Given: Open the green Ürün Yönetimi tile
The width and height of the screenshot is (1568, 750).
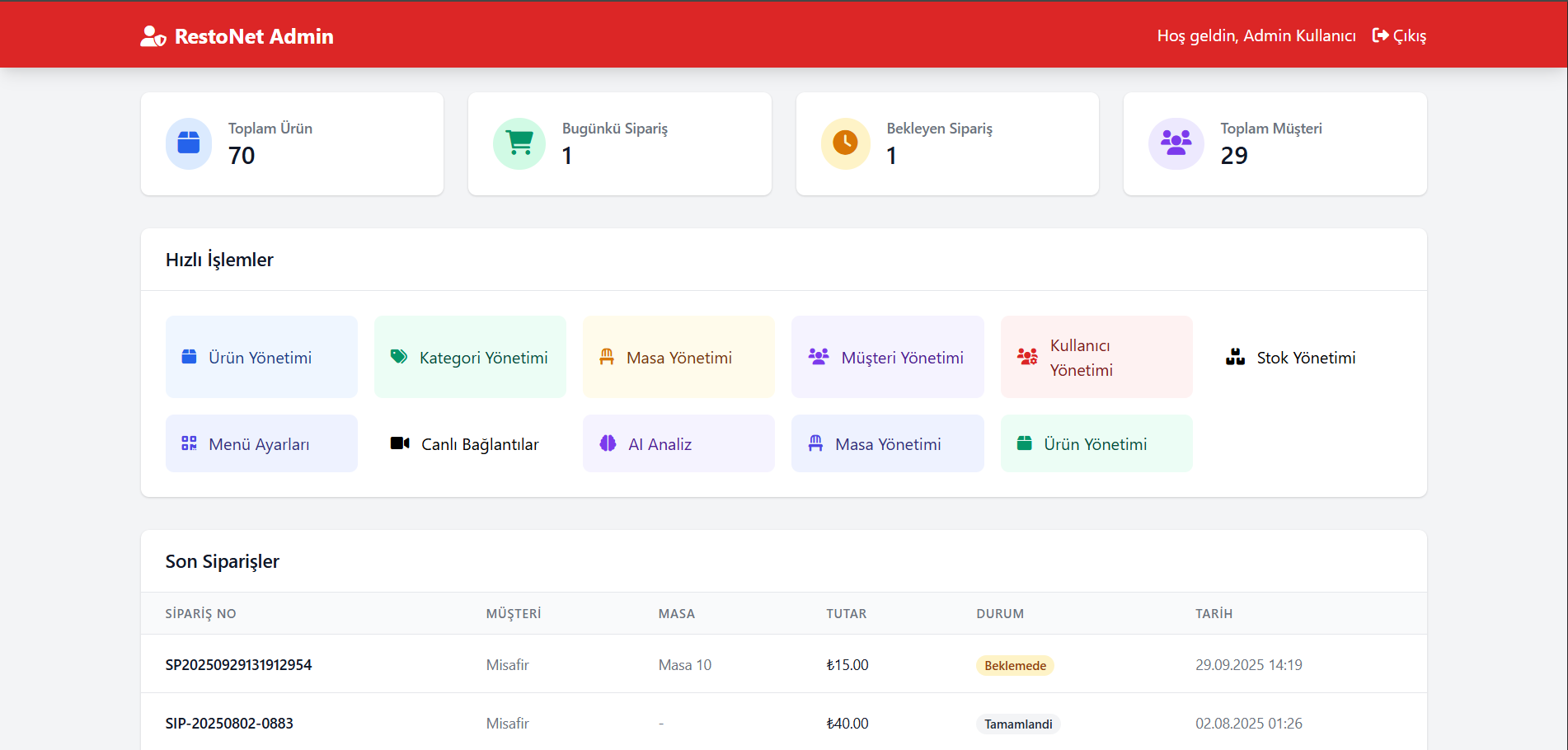Looking at the screenshot, I should [1096, 443].
